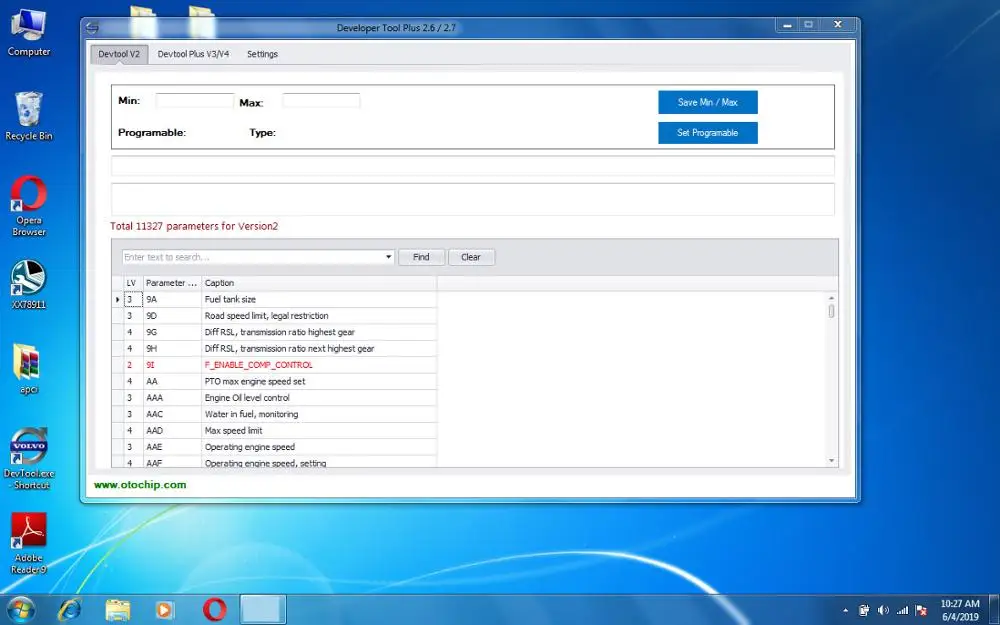This screenshot has height=625, width=1000.
Task: Open the Computer desktop icon
Action: [x=29, y=33]
